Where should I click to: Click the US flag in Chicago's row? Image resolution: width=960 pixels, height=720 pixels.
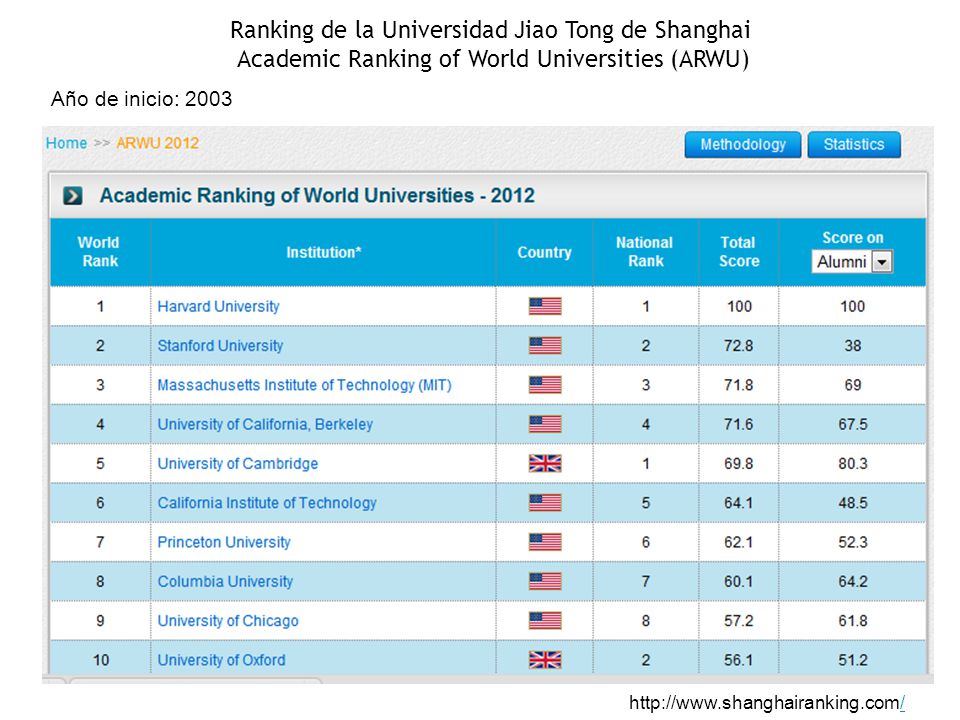[545, 621]
